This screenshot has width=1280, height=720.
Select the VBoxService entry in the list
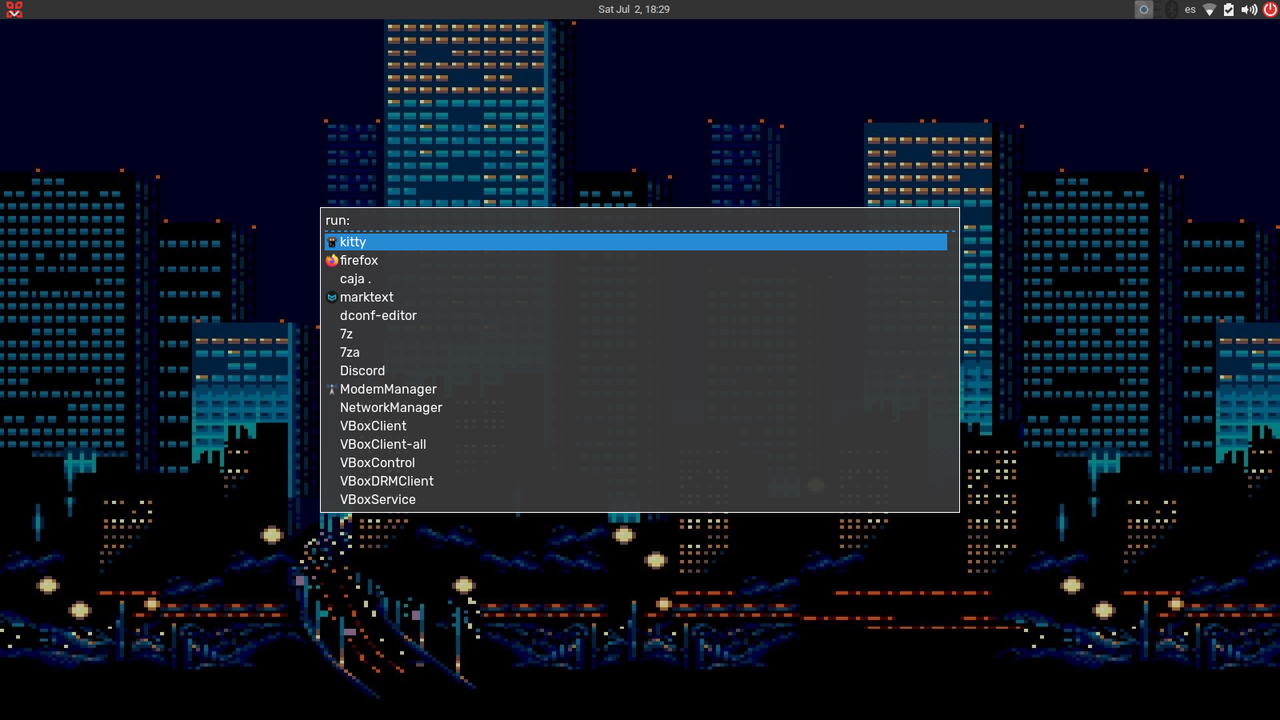tap(378, 499)
